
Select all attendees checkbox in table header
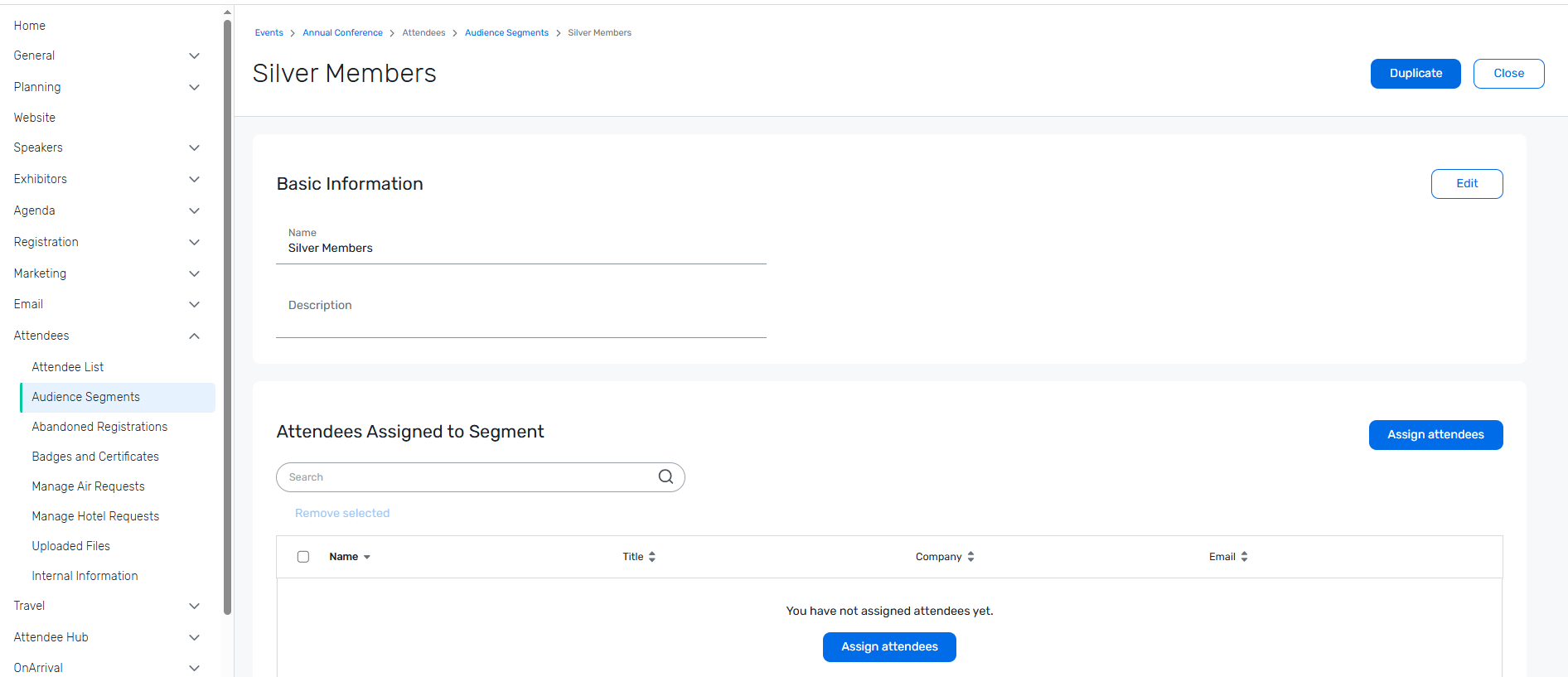point(303,557)
